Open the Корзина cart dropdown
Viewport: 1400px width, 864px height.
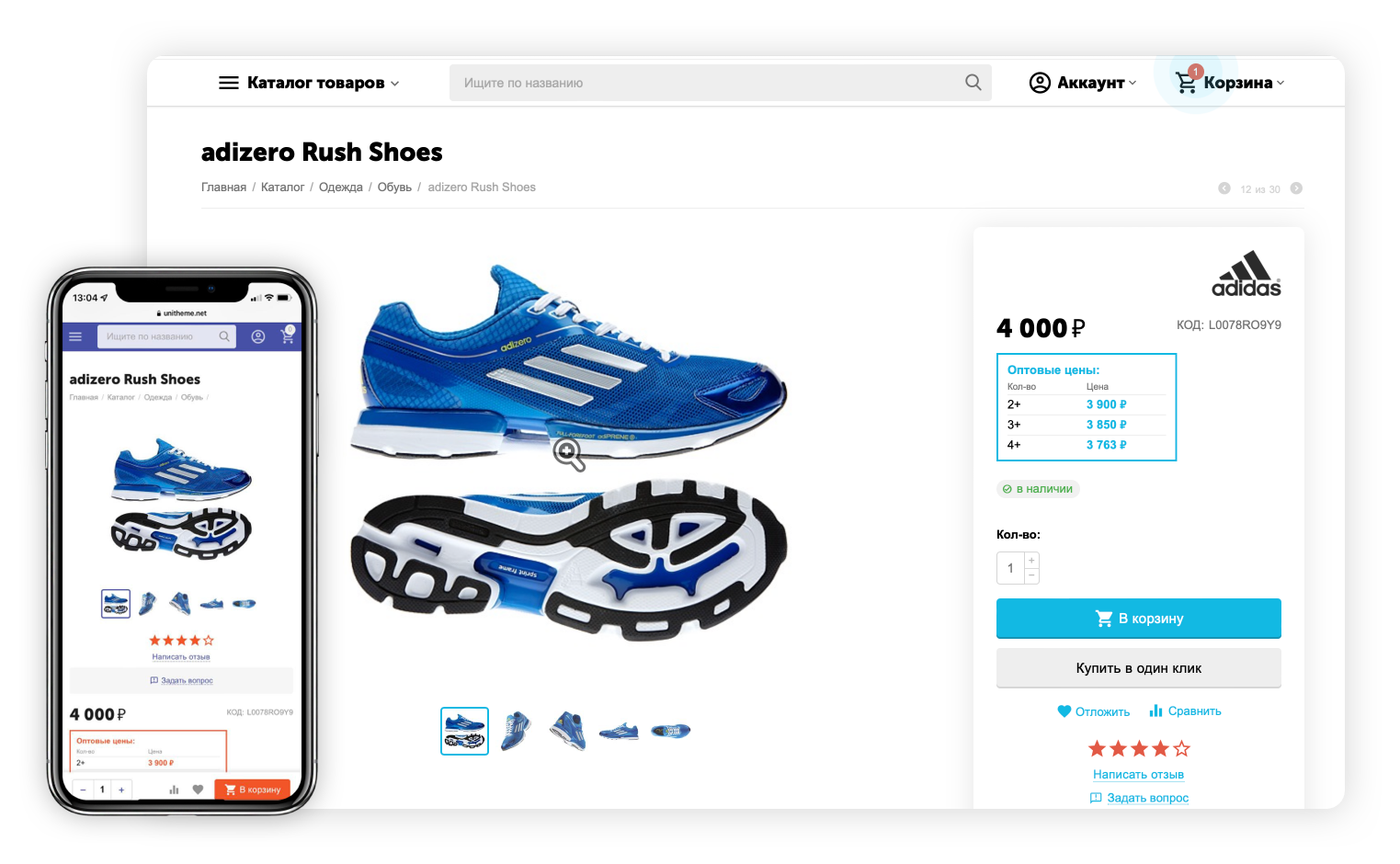1230,83
